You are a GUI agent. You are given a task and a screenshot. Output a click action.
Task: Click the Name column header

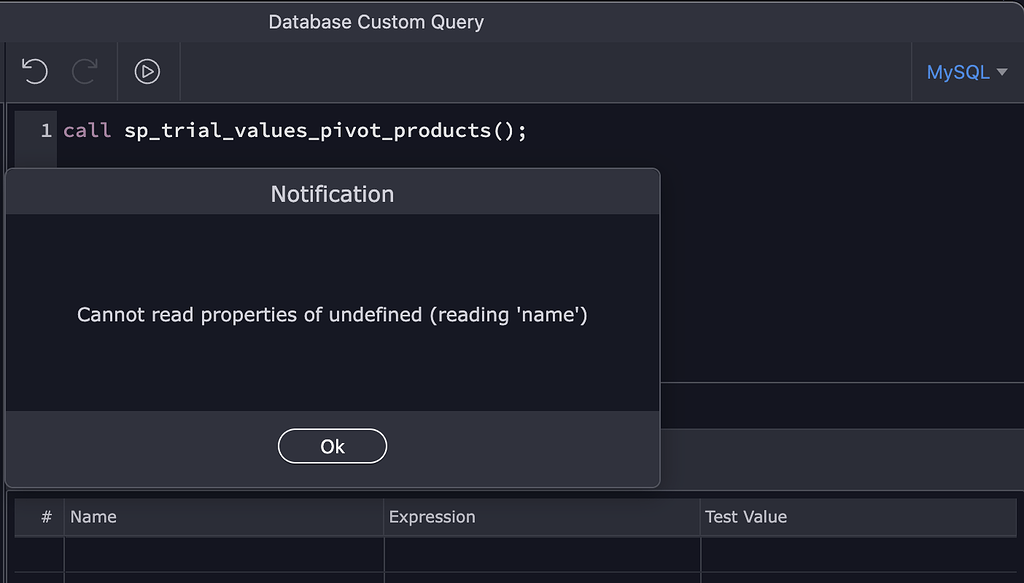[x=94, y=517]
